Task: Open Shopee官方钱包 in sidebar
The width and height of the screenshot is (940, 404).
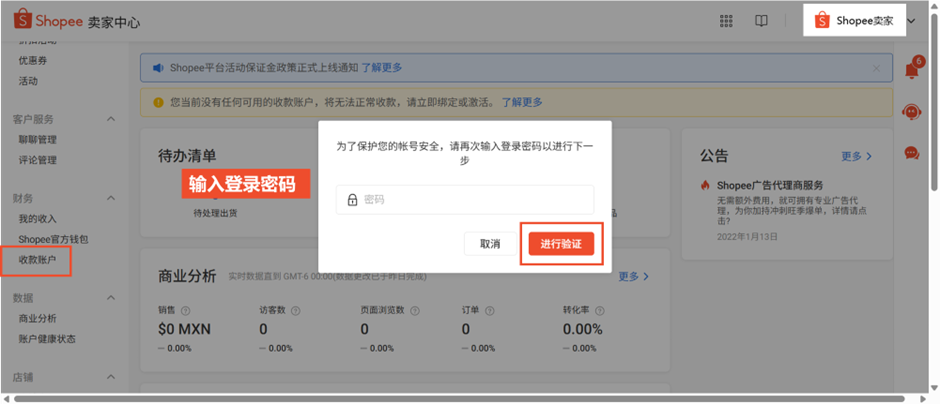Action: (x=54, y=239)
